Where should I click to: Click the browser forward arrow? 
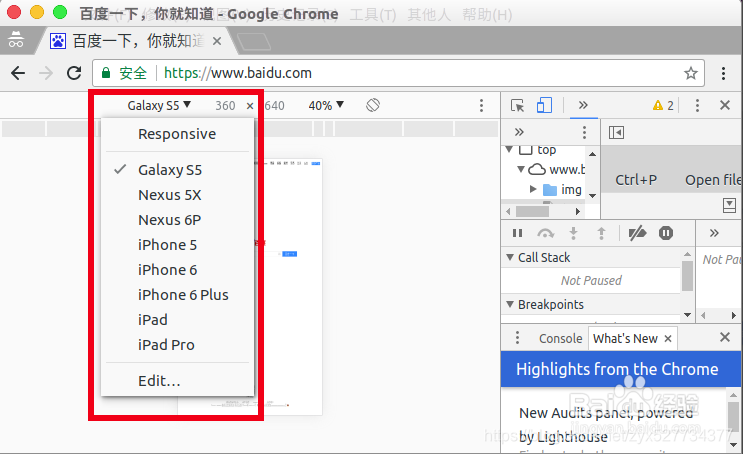pos(46,73)
